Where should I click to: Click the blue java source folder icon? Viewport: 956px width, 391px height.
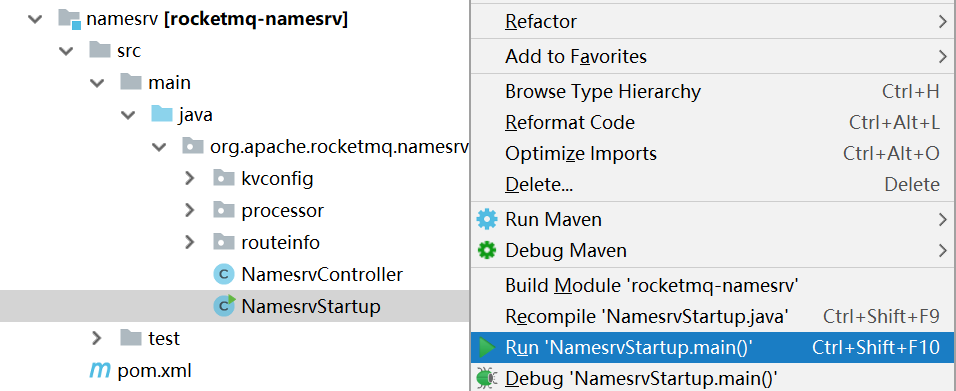click(x=162, y=114)
